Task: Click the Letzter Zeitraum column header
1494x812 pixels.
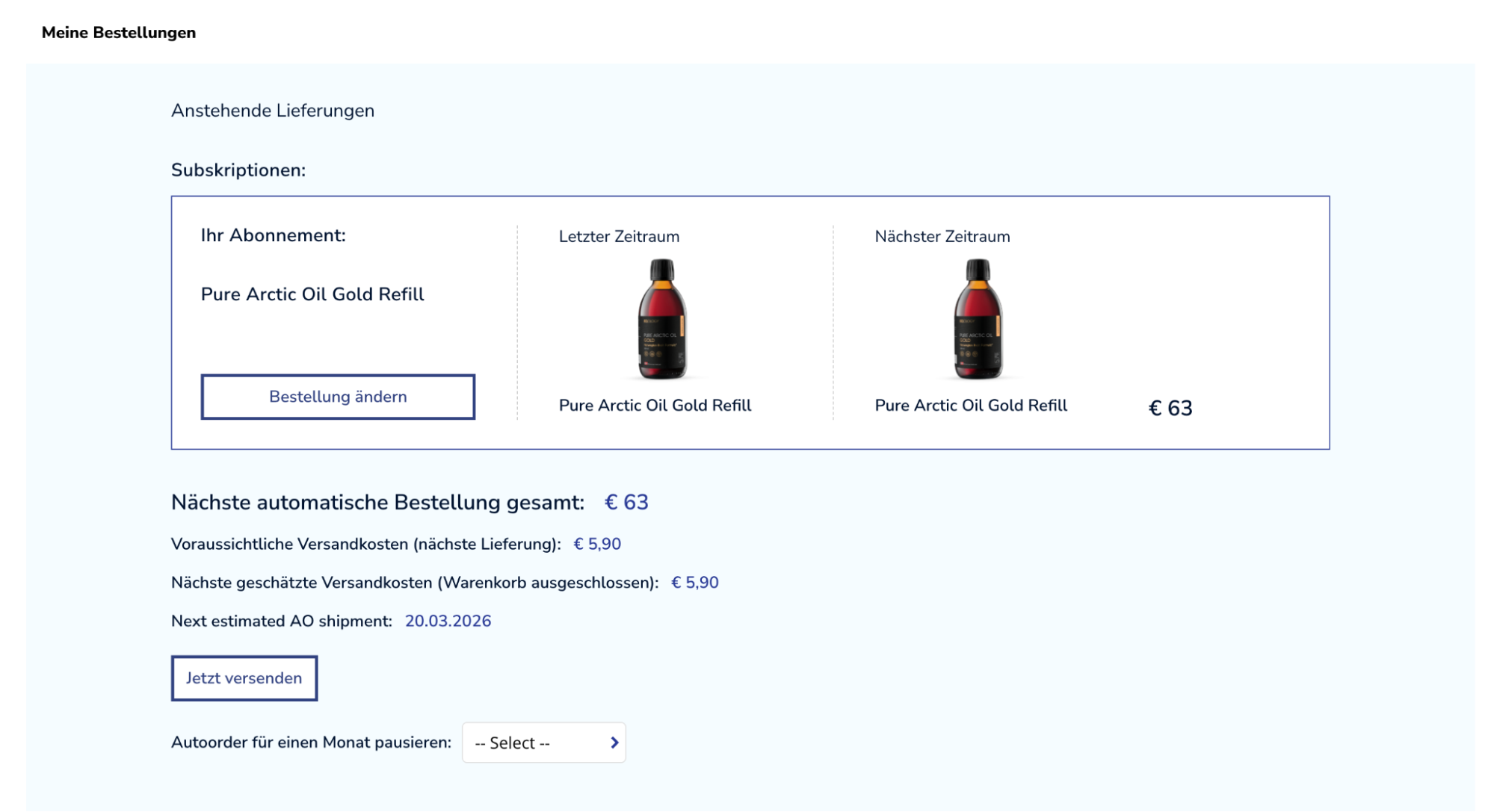Action: [x=619, y=237]
